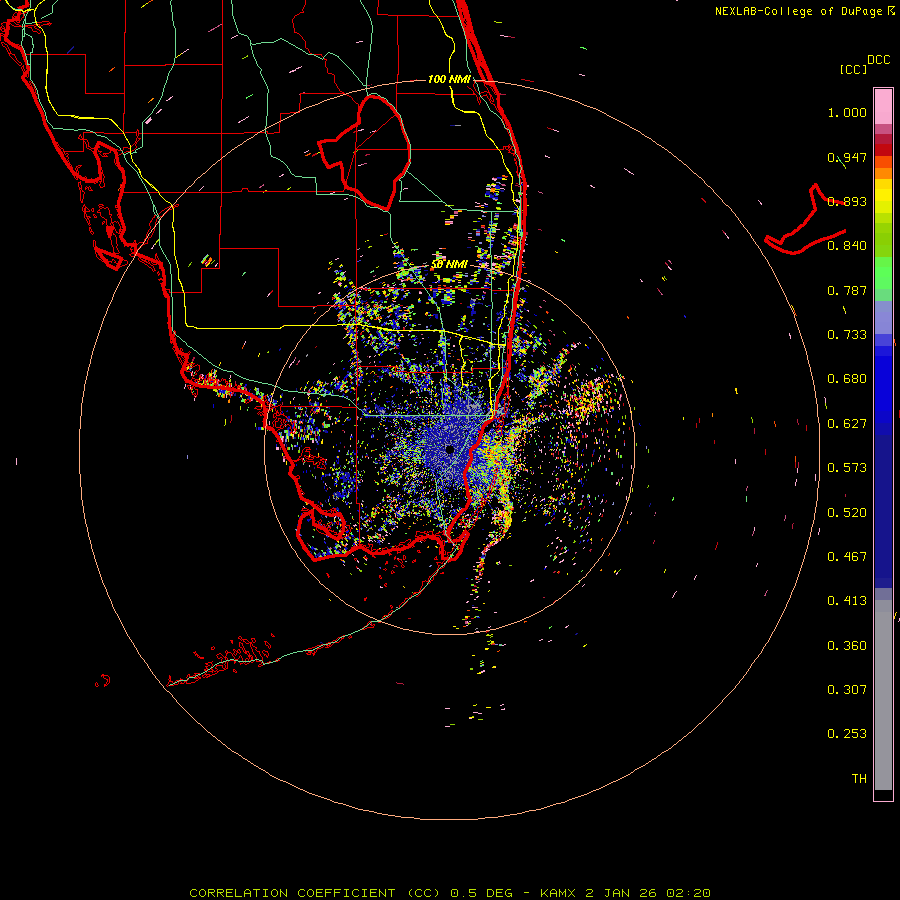Click the black KAMX radar site dot
Viewport: 900px width, 900px height.
point(450,449)
